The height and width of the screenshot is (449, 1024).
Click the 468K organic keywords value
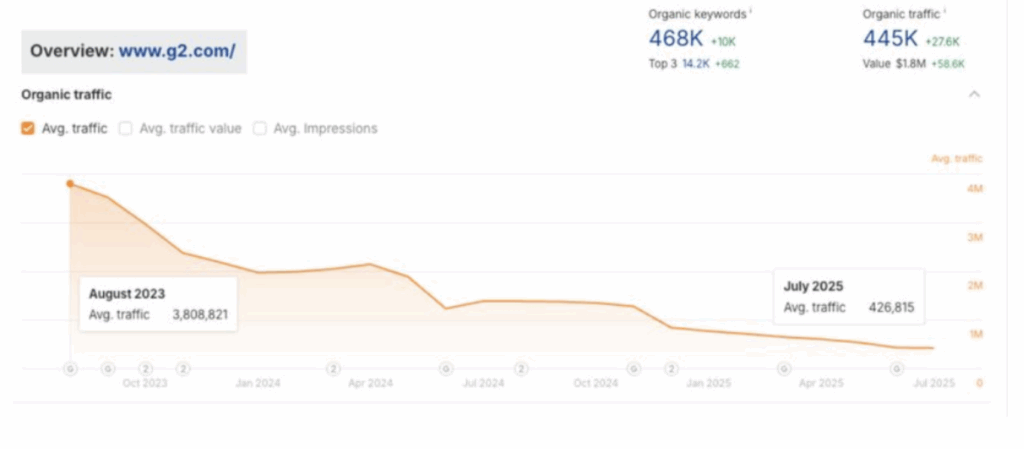[674, 39]
